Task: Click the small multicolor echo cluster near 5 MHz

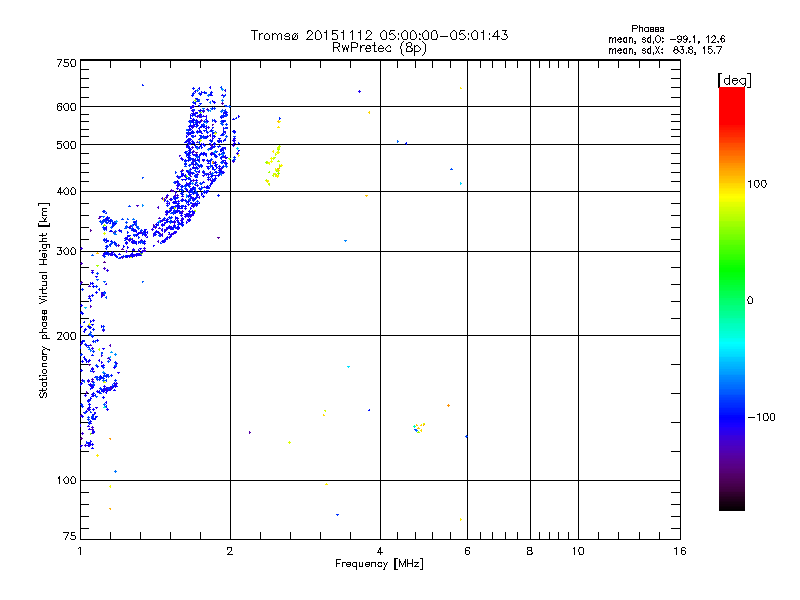Action: (419, 428)
